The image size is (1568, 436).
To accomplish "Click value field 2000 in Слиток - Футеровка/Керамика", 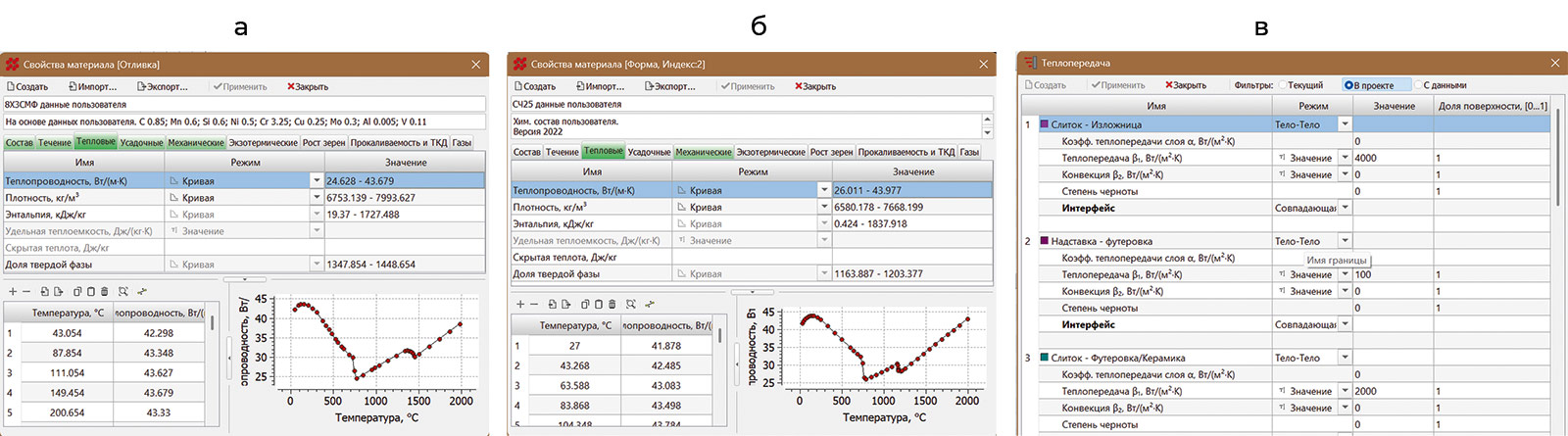I will pyautogui.click(x=1393, y=391).
